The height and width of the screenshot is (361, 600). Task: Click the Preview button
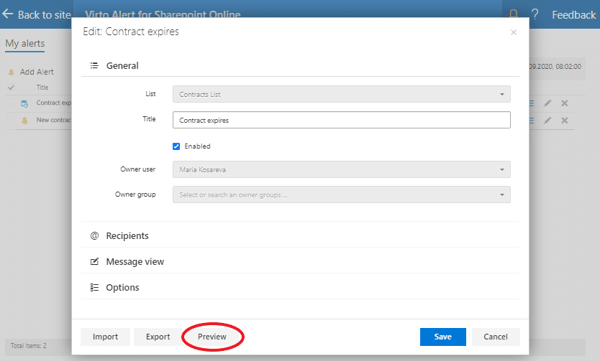(x=212, y=337)
